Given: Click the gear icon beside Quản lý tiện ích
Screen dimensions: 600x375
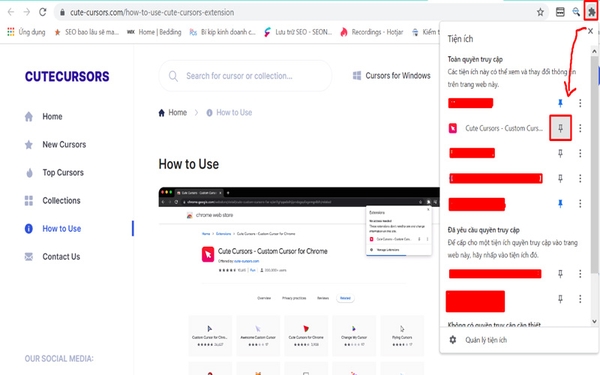Looking at the screenshot, I should (x=453, y=340).
